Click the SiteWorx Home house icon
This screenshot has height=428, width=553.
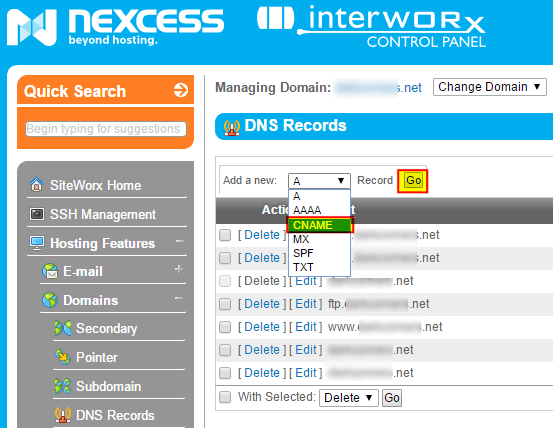pyautogui.click(x=36, y=184)
